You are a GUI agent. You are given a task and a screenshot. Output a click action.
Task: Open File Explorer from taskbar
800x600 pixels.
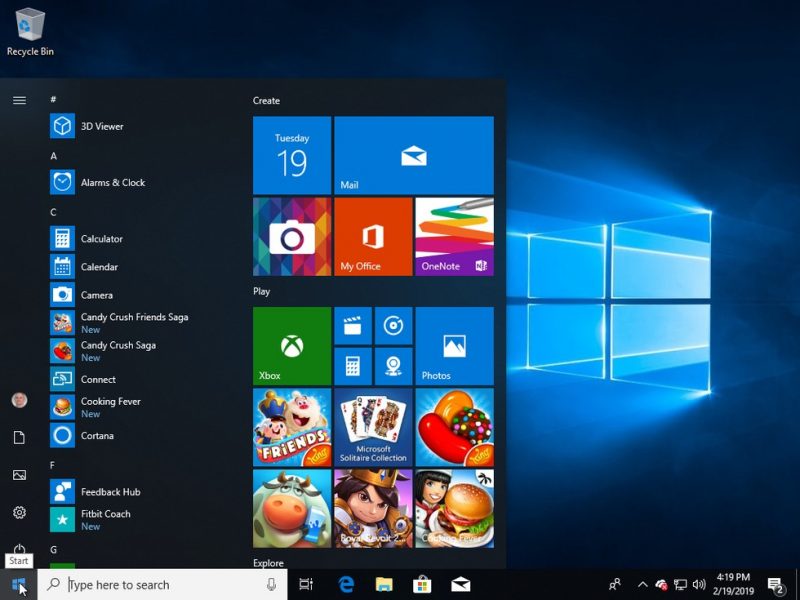click(384, 585)
